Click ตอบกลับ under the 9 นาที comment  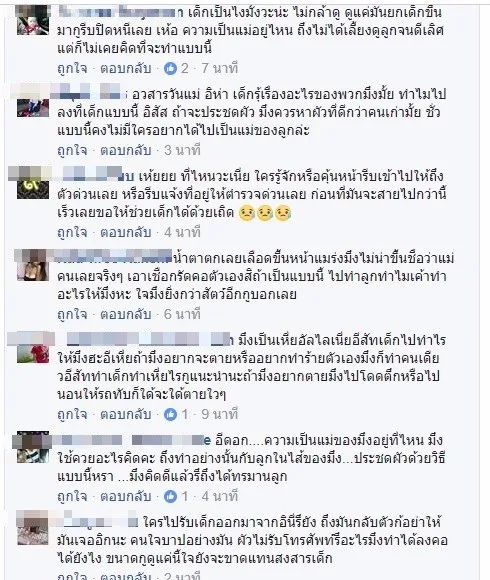pos(126,414)
